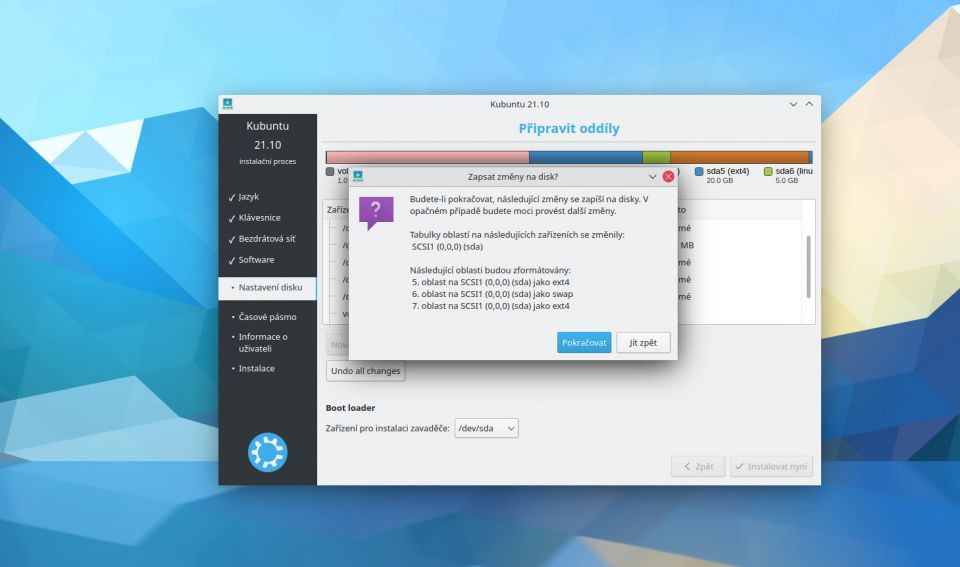Click the blue partition segment in disk bar
Viewport: 960px width, 567px height.
(586, 157)
